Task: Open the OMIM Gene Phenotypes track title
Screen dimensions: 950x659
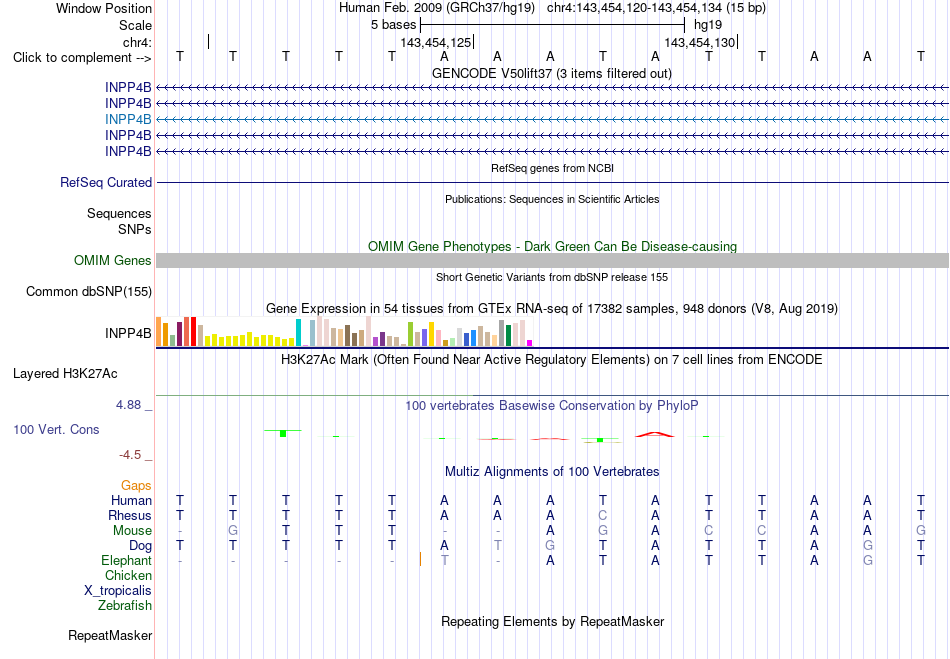Action: [552, 247]
